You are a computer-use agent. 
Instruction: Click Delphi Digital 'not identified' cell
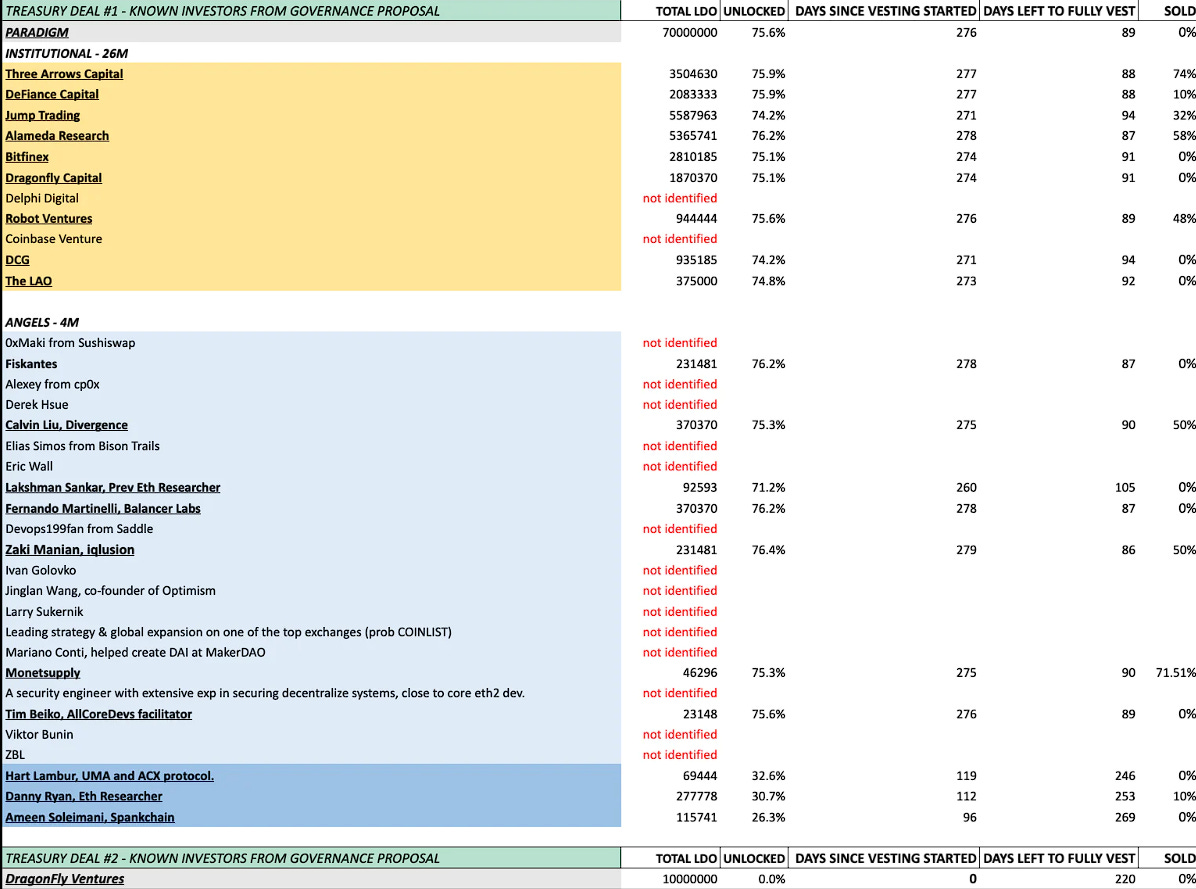680,198
